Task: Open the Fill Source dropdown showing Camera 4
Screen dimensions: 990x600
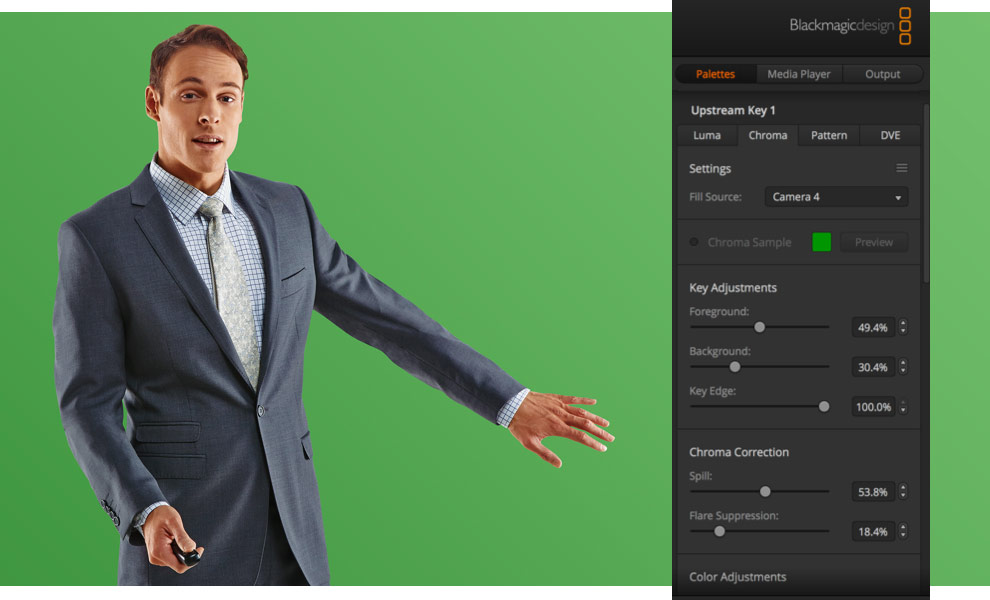Action: tap(836, 197)
